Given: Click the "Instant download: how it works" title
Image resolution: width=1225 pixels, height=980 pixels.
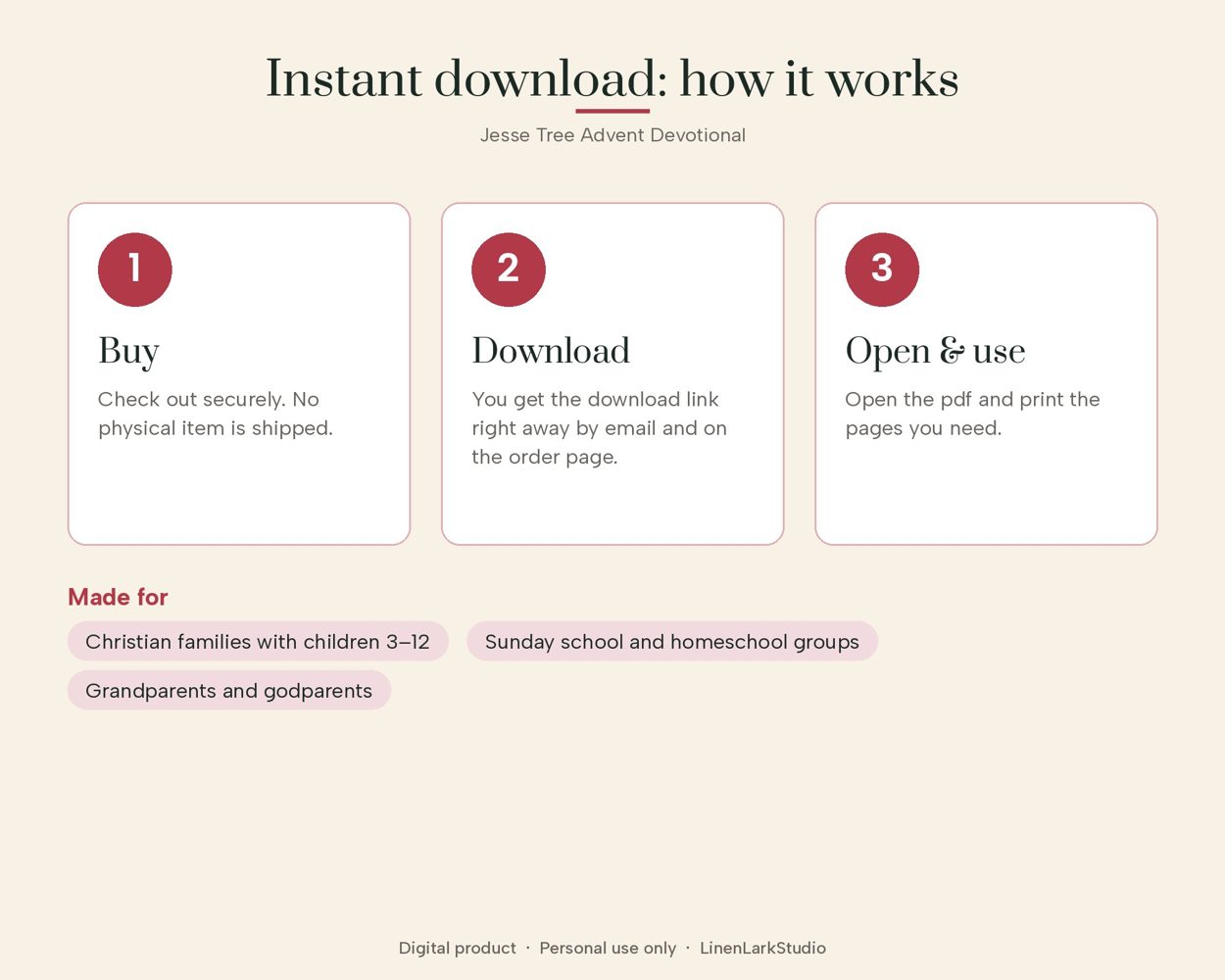Looking at the screenshot, I should (612, 78).
